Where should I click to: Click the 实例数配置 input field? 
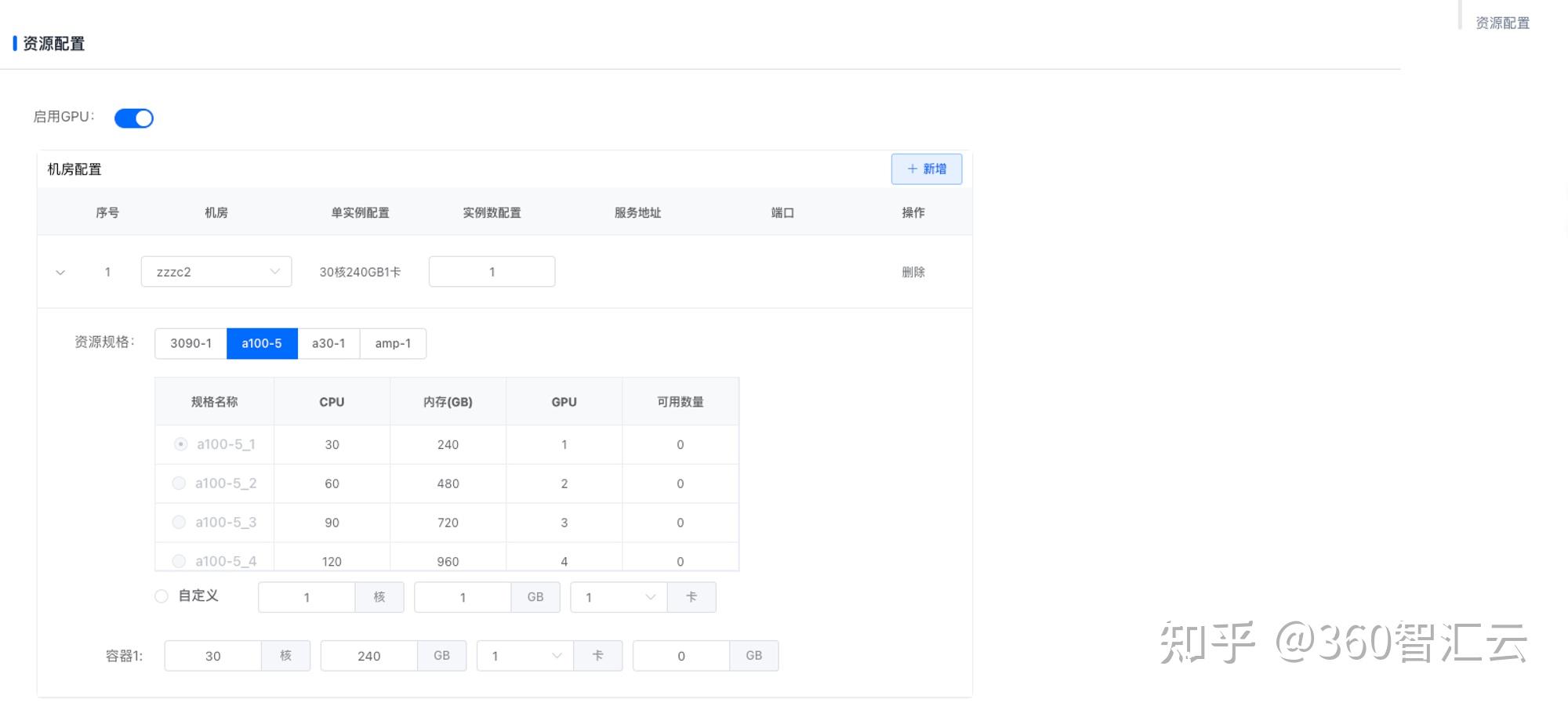492,272
